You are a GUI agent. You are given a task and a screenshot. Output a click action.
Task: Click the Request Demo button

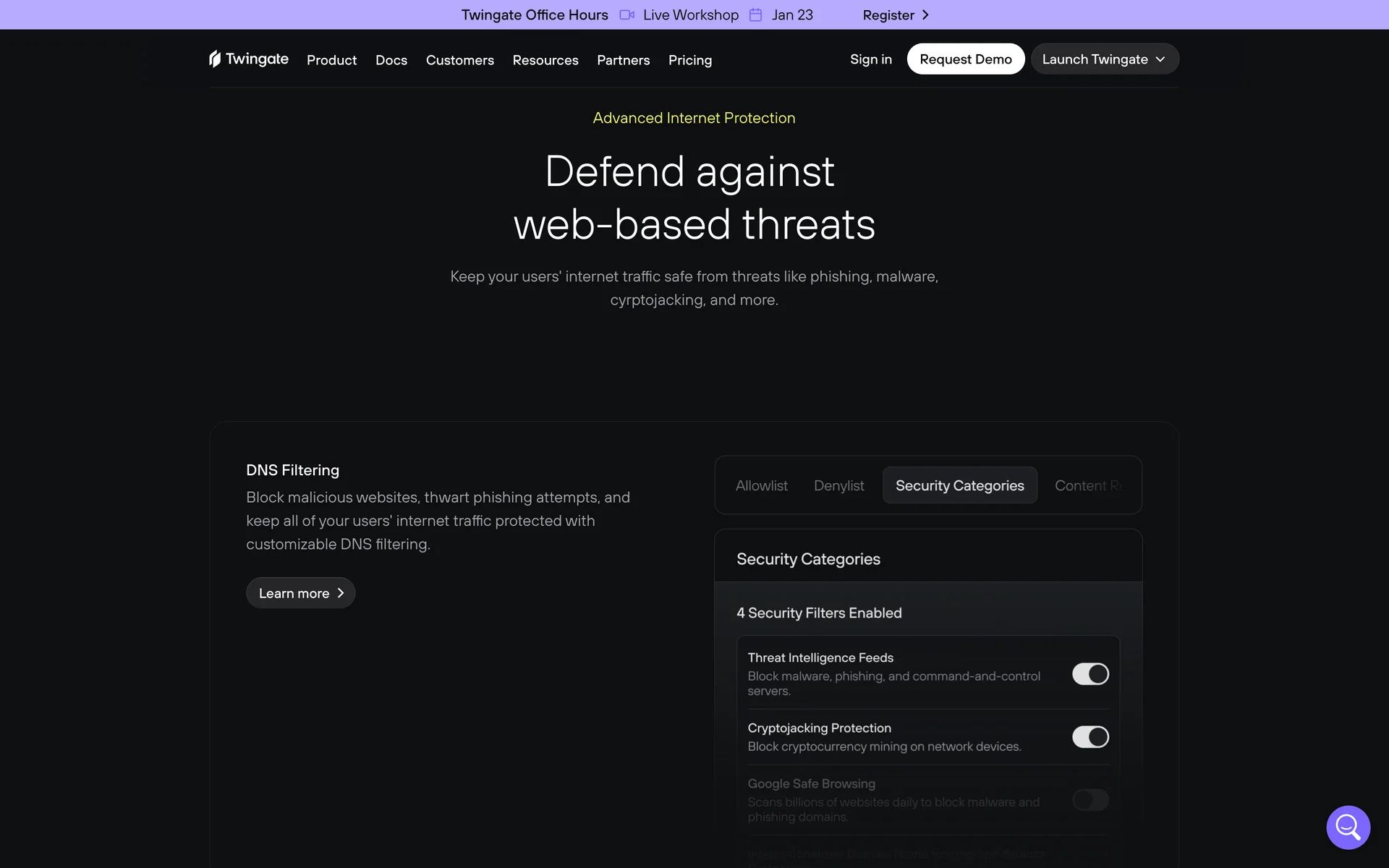pos(965,59)
